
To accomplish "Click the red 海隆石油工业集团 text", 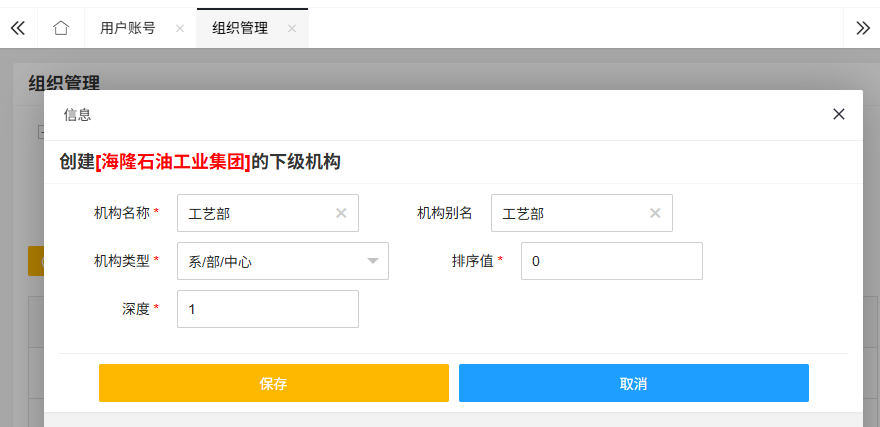I will click(173, 162).
